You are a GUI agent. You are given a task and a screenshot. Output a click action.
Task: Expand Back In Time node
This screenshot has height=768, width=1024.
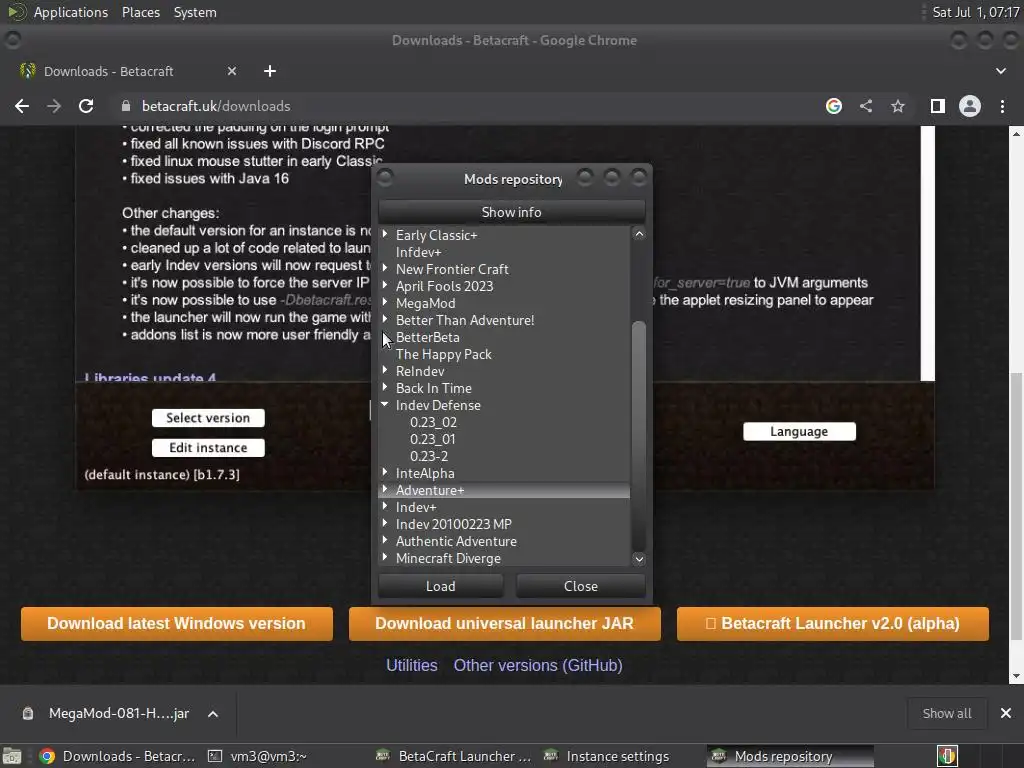(385, 387)
